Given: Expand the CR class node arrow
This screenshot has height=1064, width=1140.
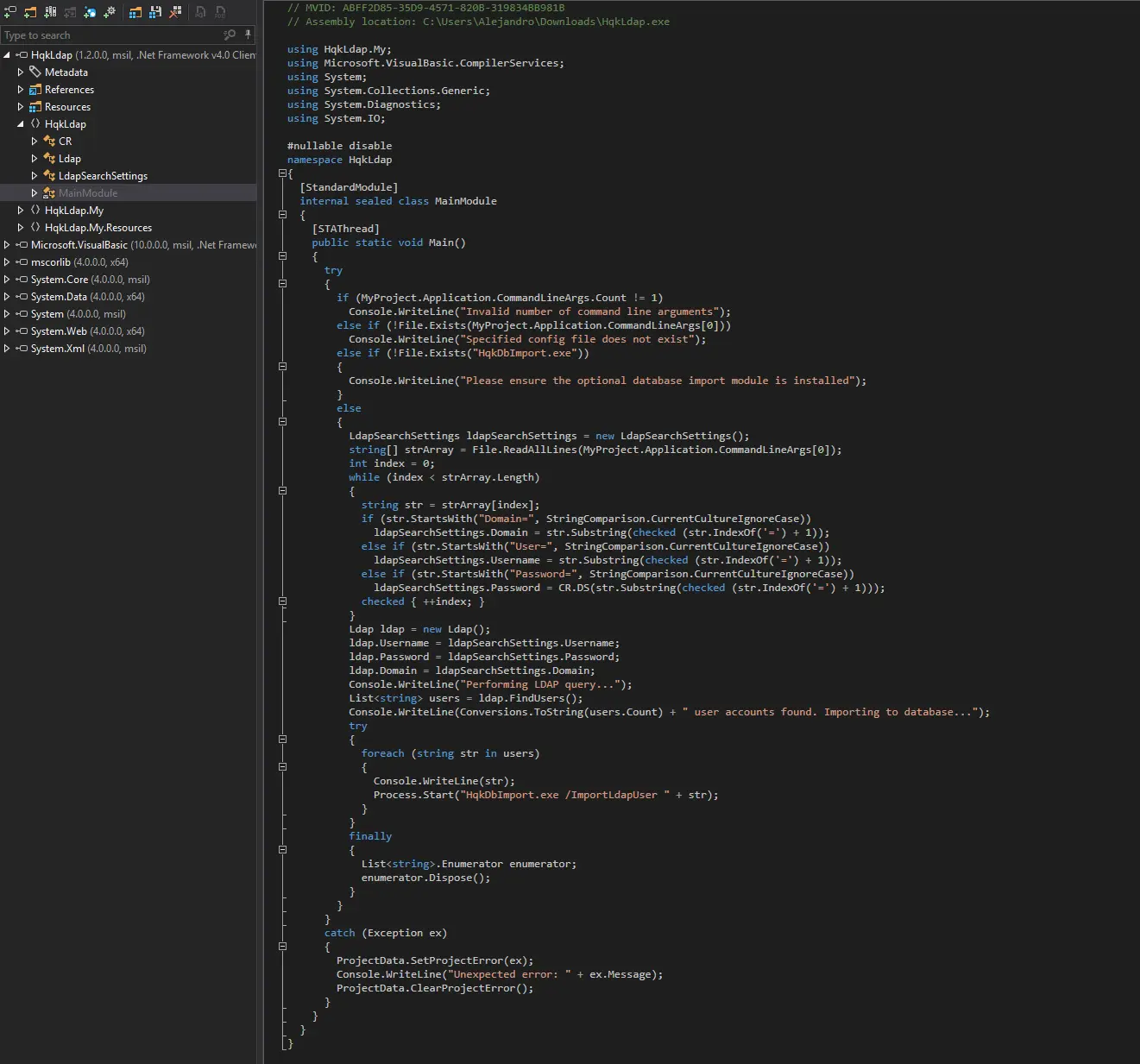Looking at the screenshot, I should pyautogui.click(x=35, y=141).
